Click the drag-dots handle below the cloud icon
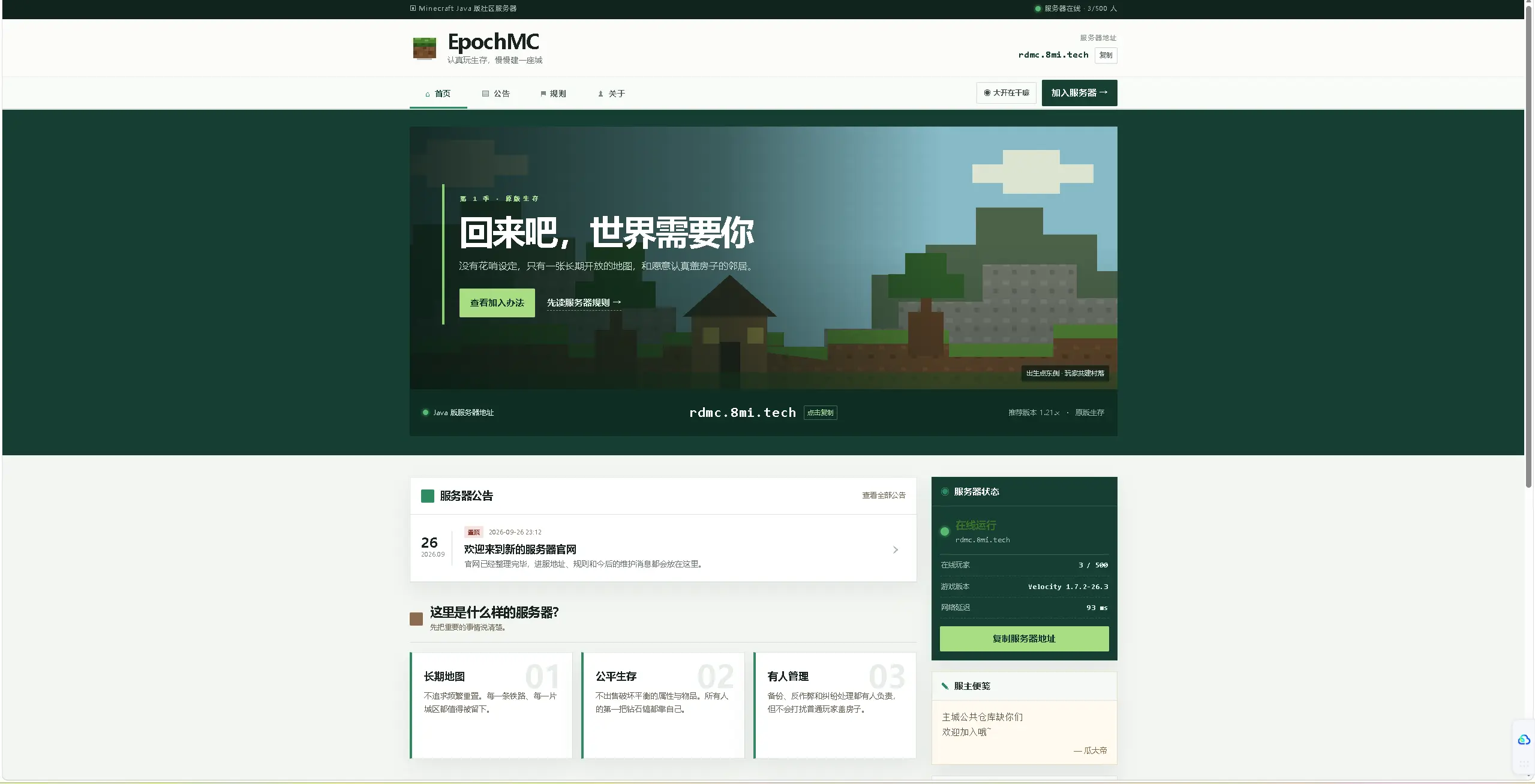 tap(1524, 764)
